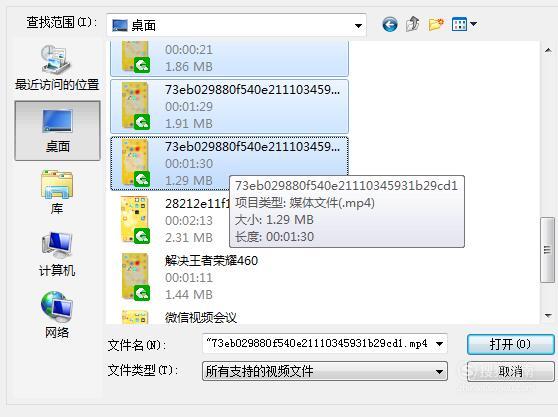Open the View menu icon
Image resolution: width=558 pixels, height=417 pixels.
pyautogui.click(x=464, y=25)
